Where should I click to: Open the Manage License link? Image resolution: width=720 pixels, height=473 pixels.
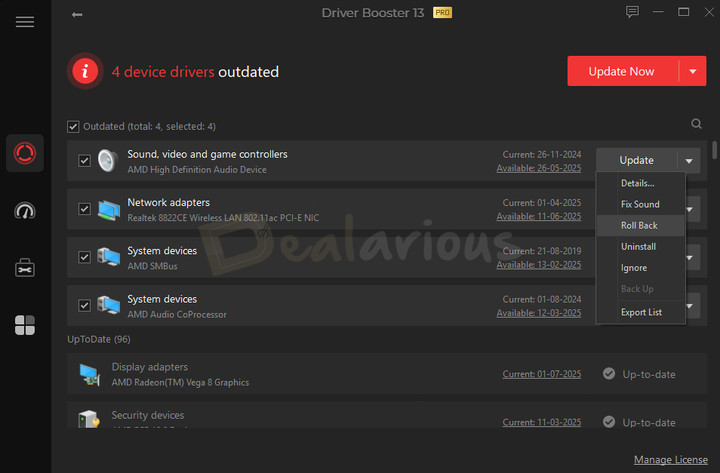[671, 460]
